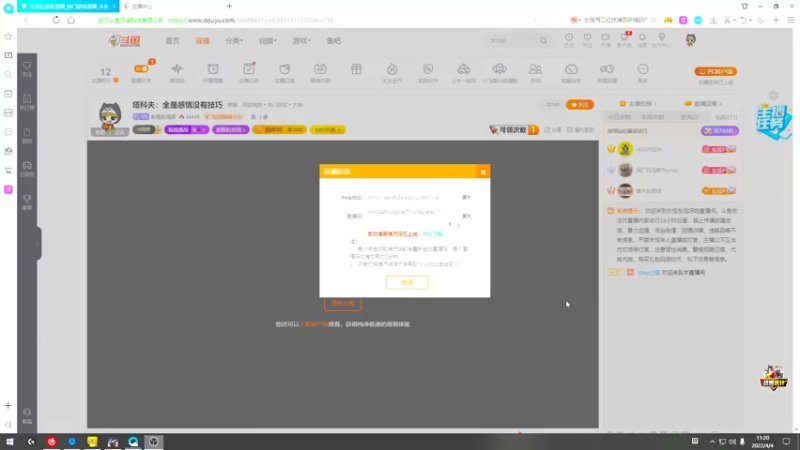Click the purple button above the fan list
The height and width of the screenshot is (450, 800).
pos(719,131)
